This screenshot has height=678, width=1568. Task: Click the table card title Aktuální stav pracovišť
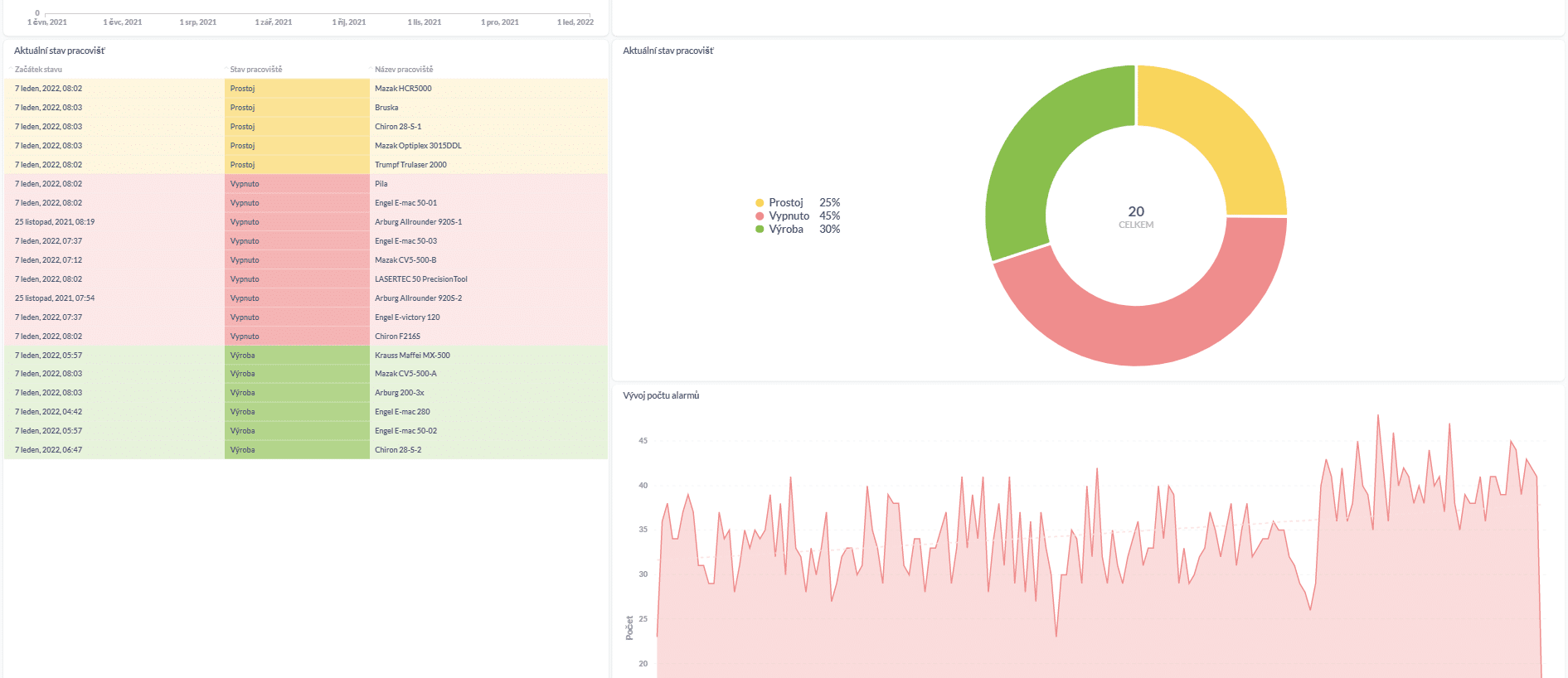click(60, 51)
